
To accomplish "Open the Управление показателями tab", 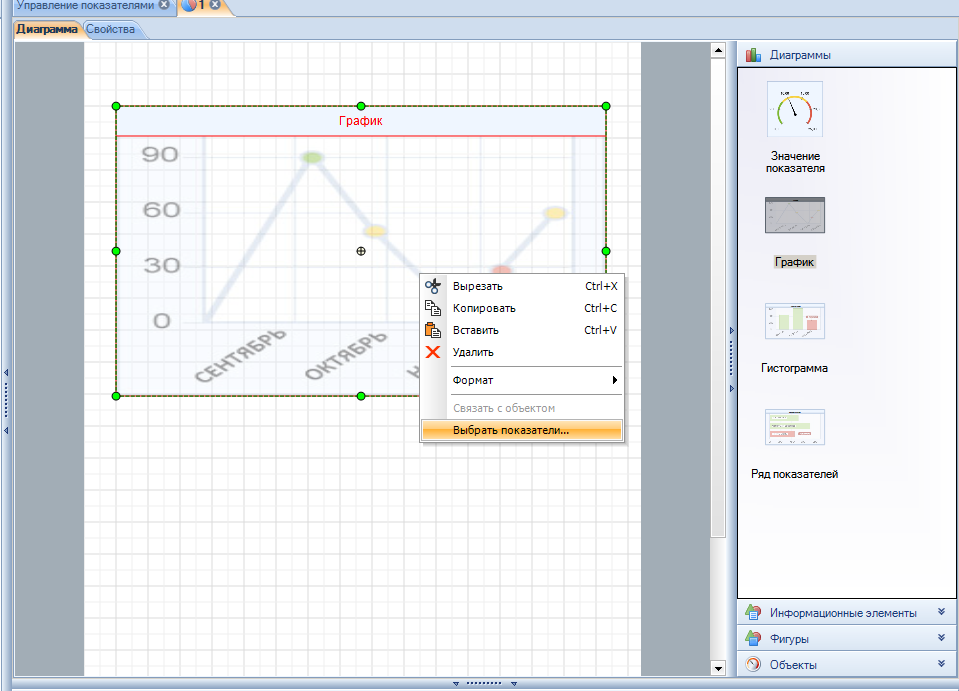I will coord(84,6).
